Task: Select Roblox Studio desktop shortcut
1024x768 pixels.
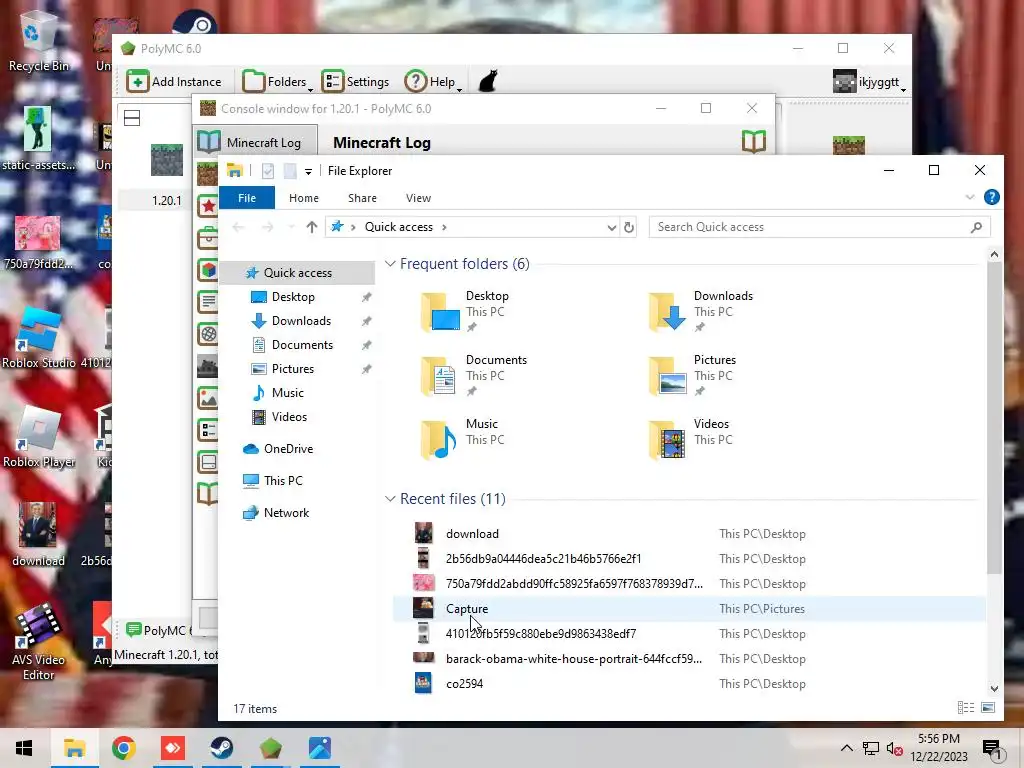Action: (x=39, y=338)
